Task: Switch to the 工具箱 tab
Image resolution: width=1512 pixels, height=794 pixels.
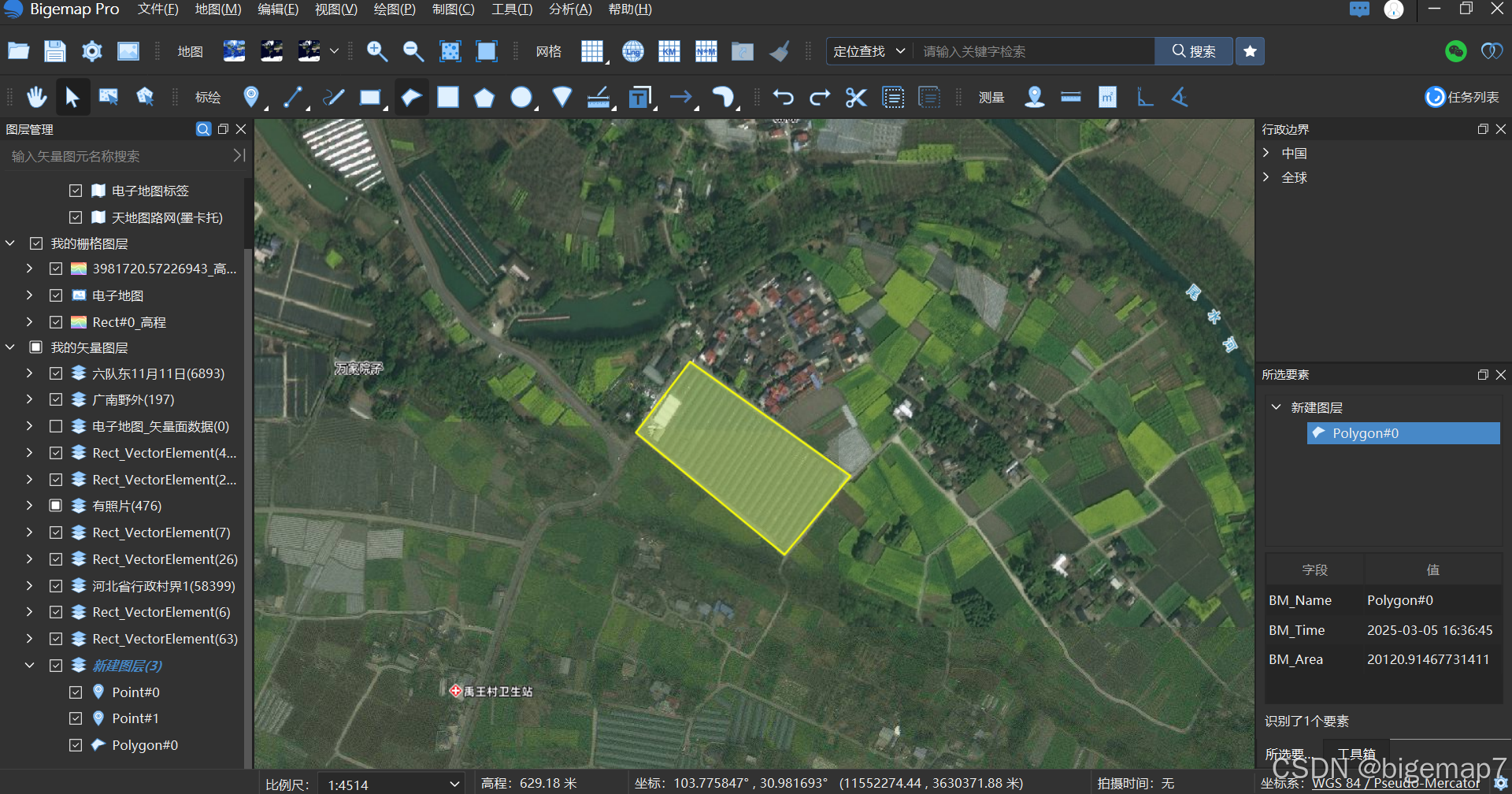Action: coord(1357,754)
